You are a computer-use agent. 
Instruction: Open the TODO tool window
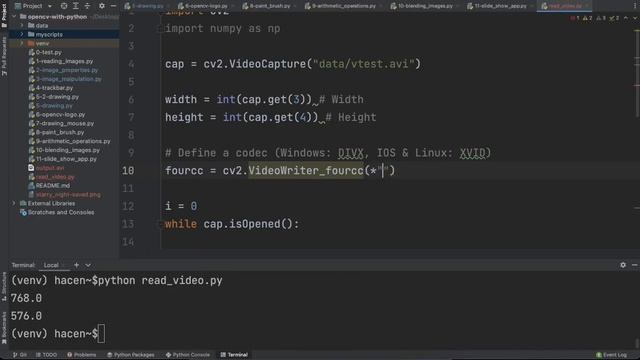tap(46, 355)
